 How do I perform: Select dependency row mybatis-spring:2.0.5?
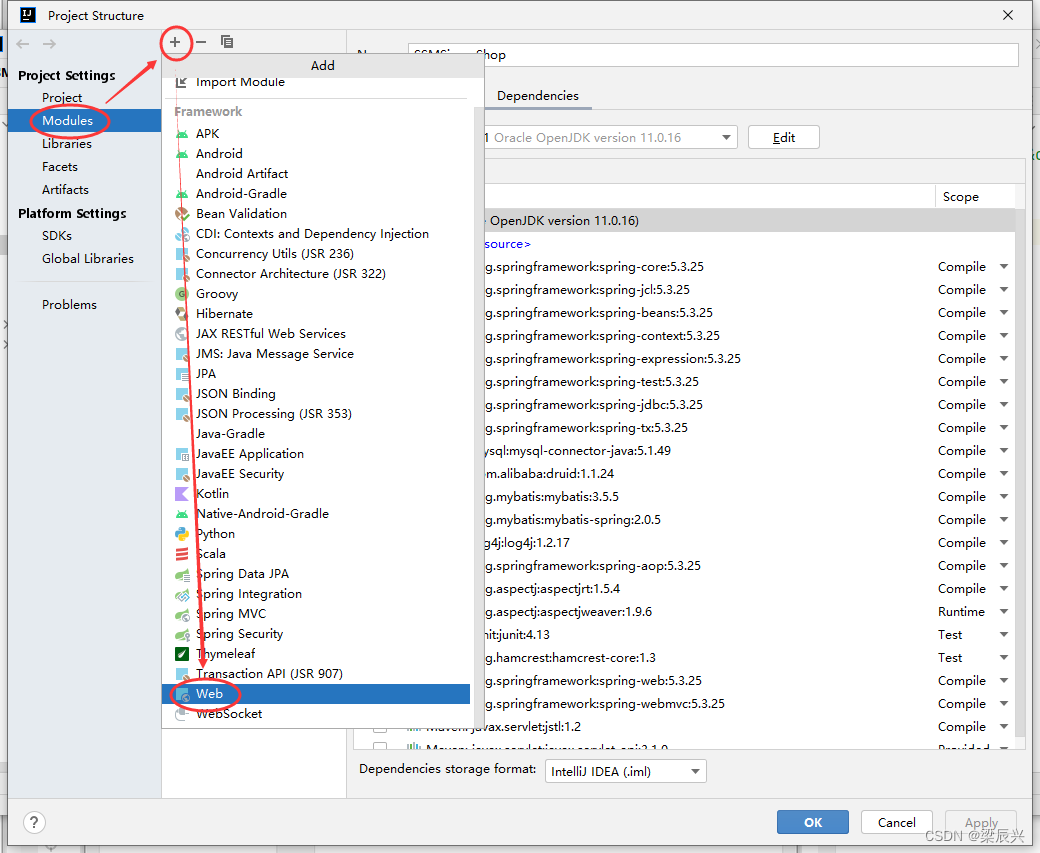click(749, 520)
